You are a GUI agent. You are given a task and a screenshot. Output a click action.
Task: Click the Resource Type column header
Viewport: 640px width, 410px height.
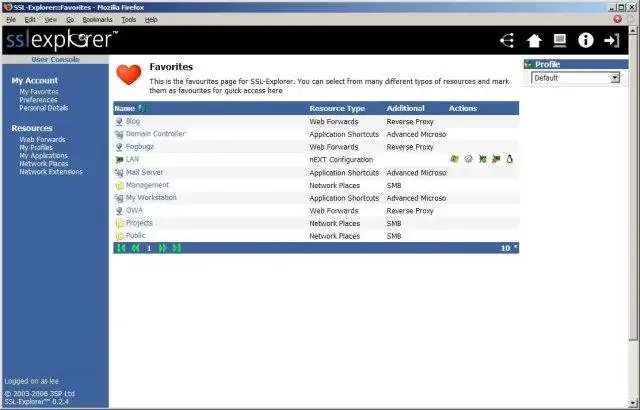pyautogui.click(x=337, y=109)
